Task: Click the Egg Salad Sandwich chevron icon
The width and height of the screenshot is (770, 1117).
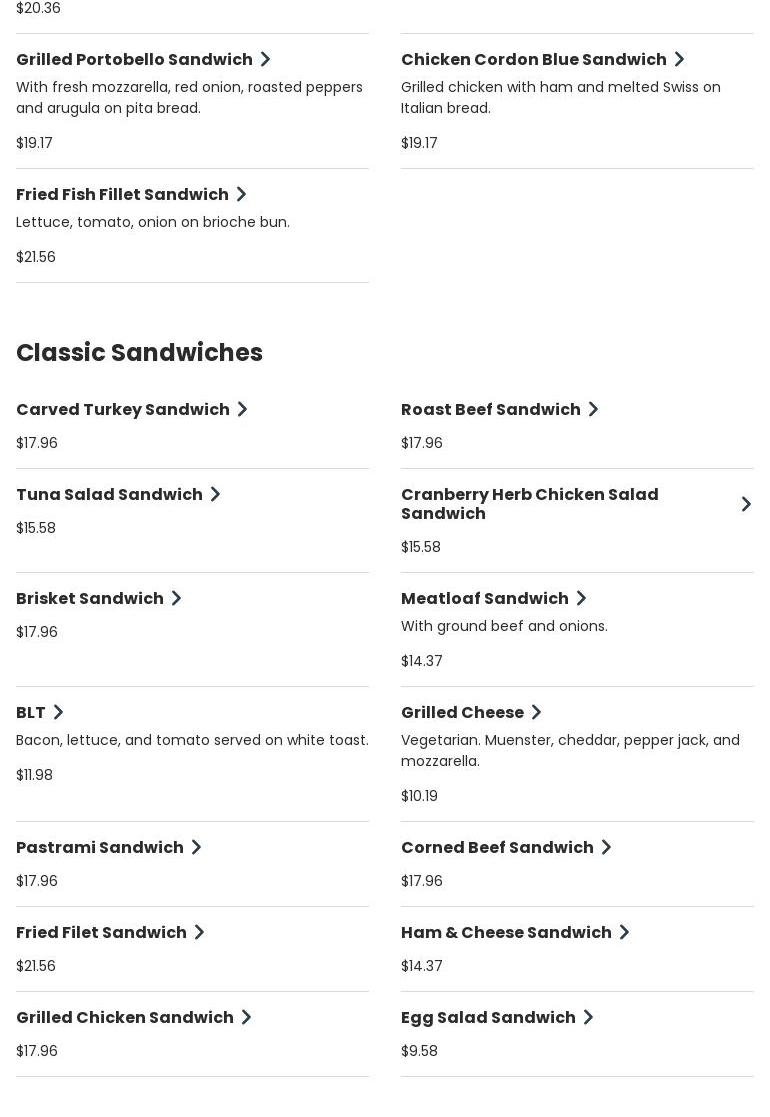Action: 588,1018
